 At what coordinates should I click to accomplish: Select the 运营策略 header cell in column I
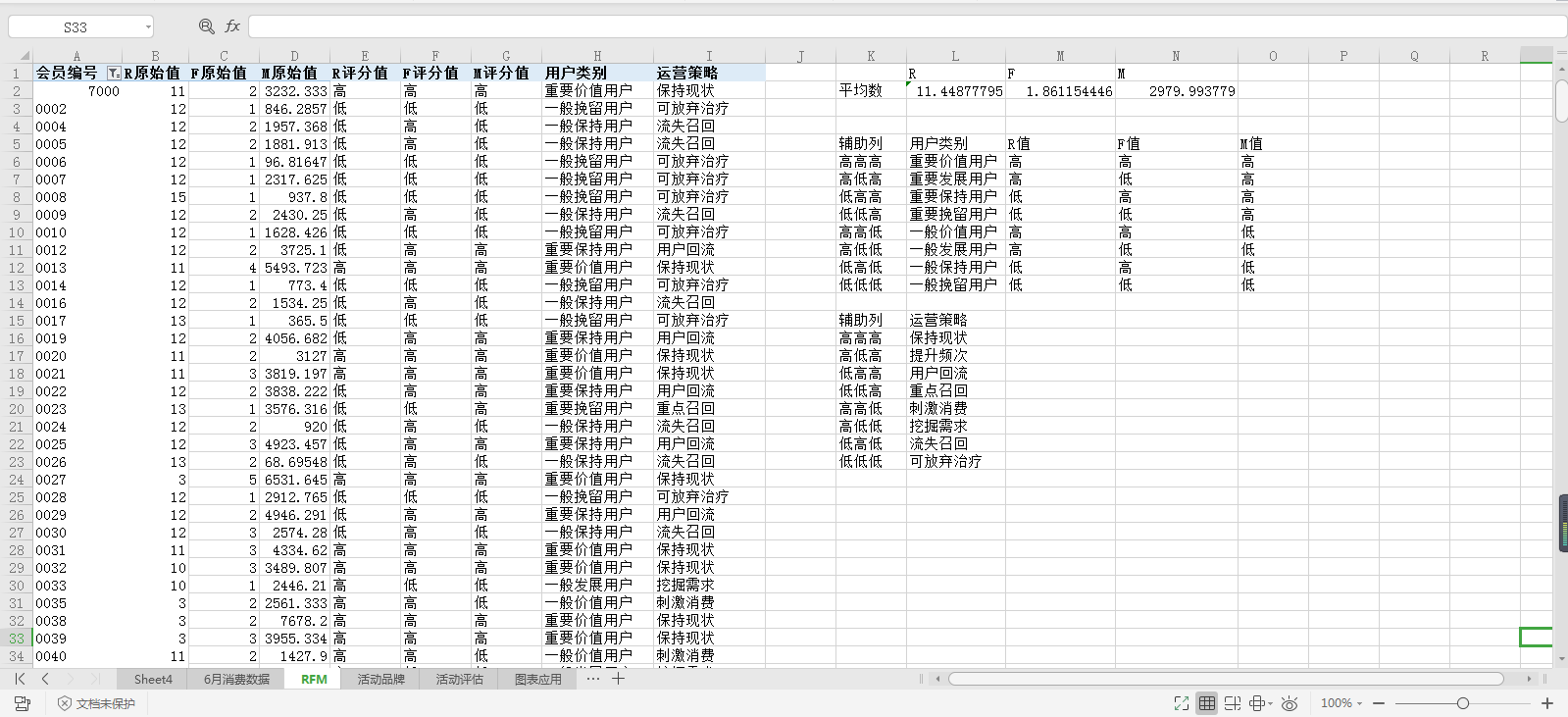[709, 74]
